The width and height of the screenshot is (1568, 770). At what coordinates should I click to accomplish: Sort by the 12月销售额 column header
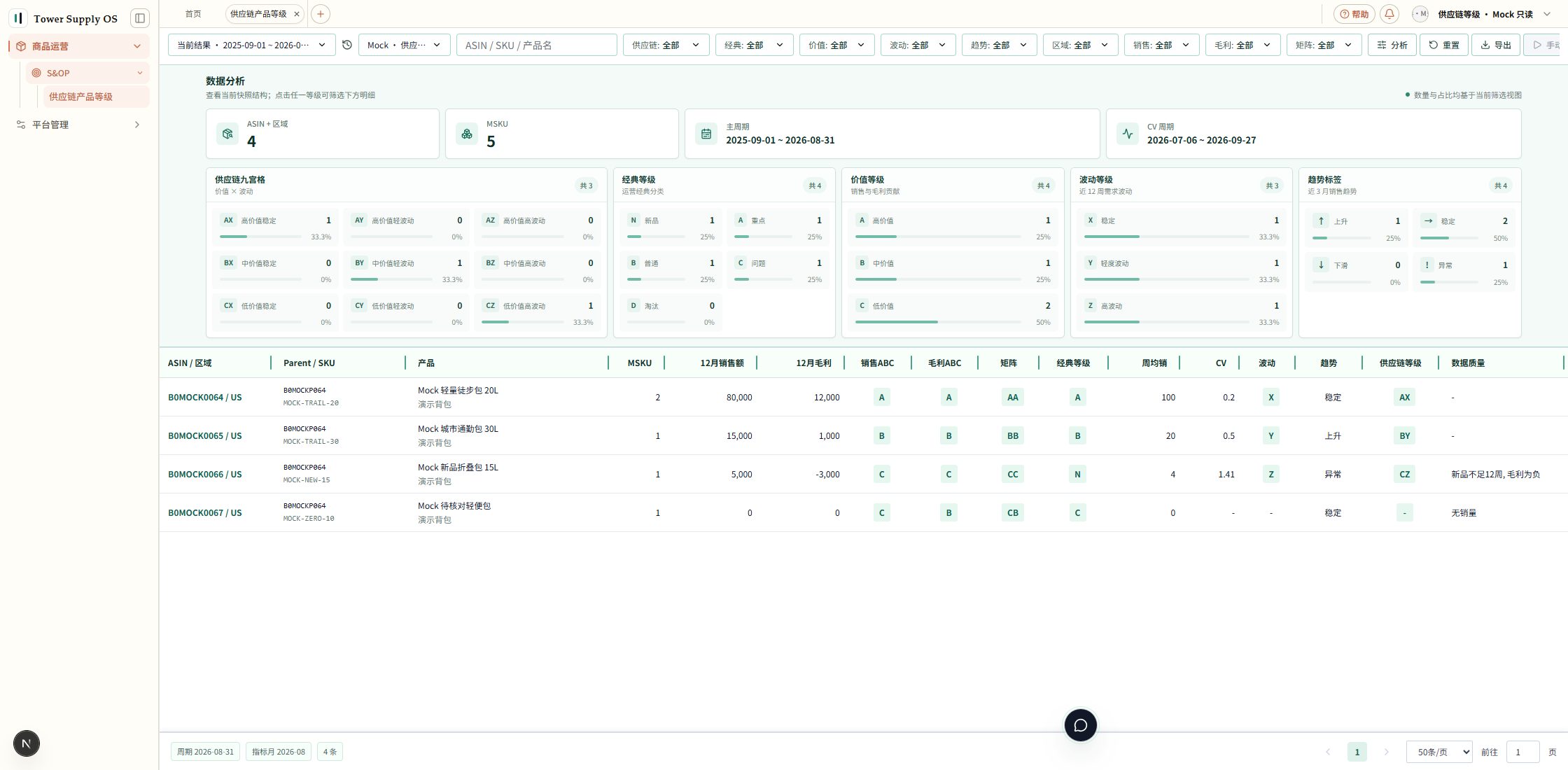point(722,363)
